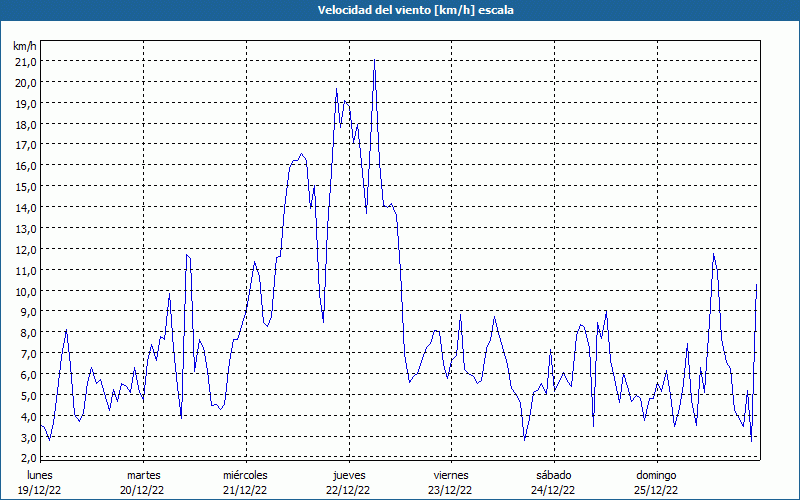
Task: Click the 21,0 y-axis value
Action: point(26,62)
